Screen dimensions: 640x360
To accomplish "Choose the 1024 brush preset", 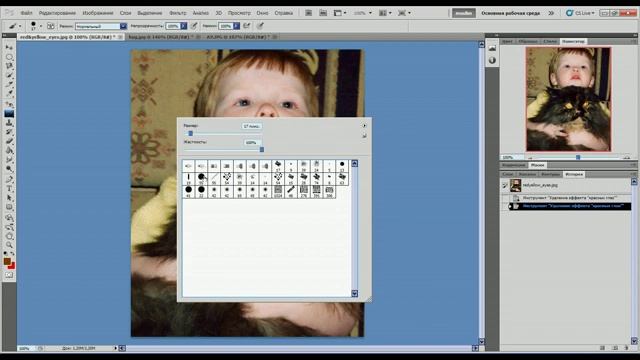I will coord(278,191).
